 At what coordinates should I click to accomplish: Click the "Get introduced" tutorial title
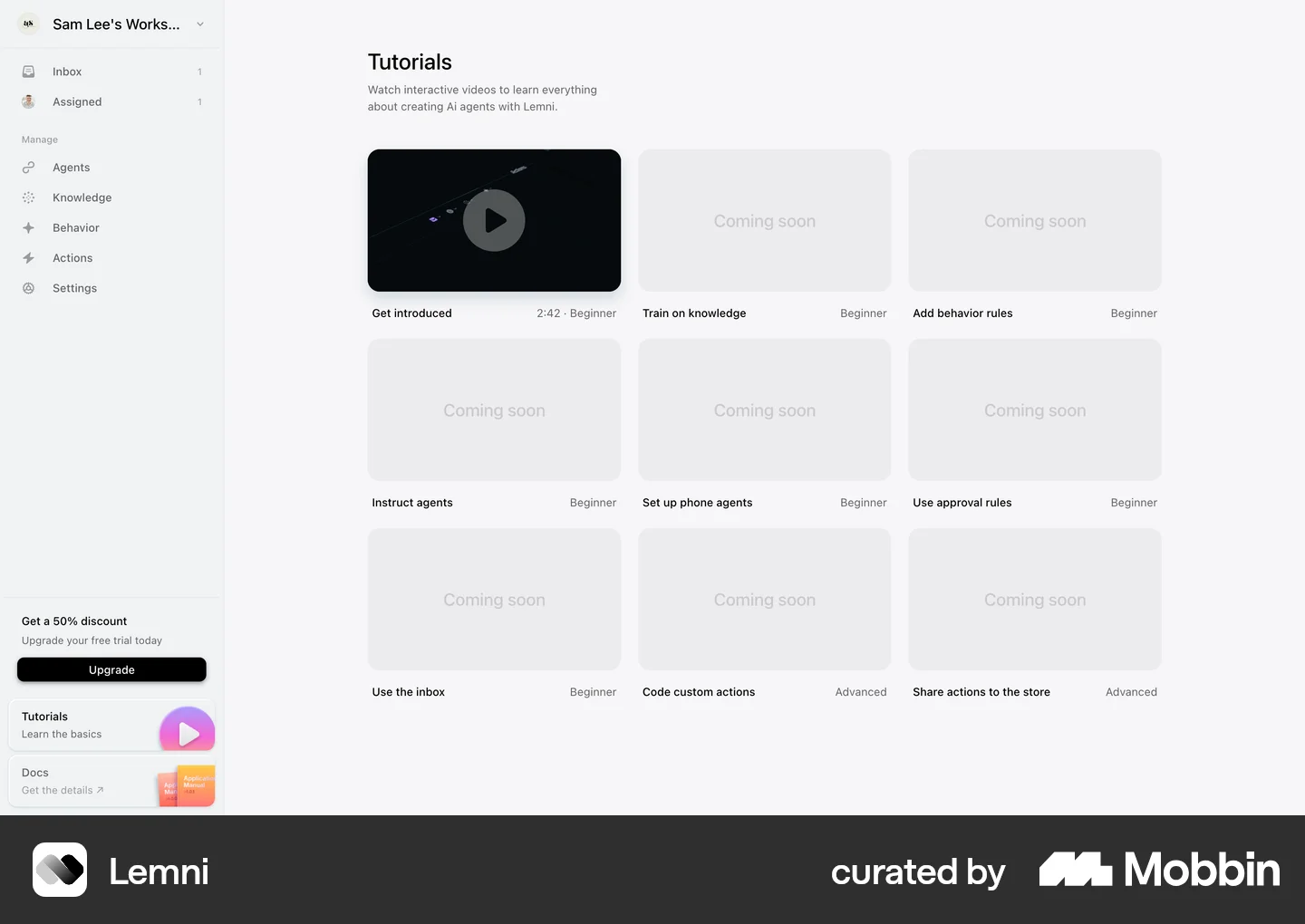click(411, 313)
